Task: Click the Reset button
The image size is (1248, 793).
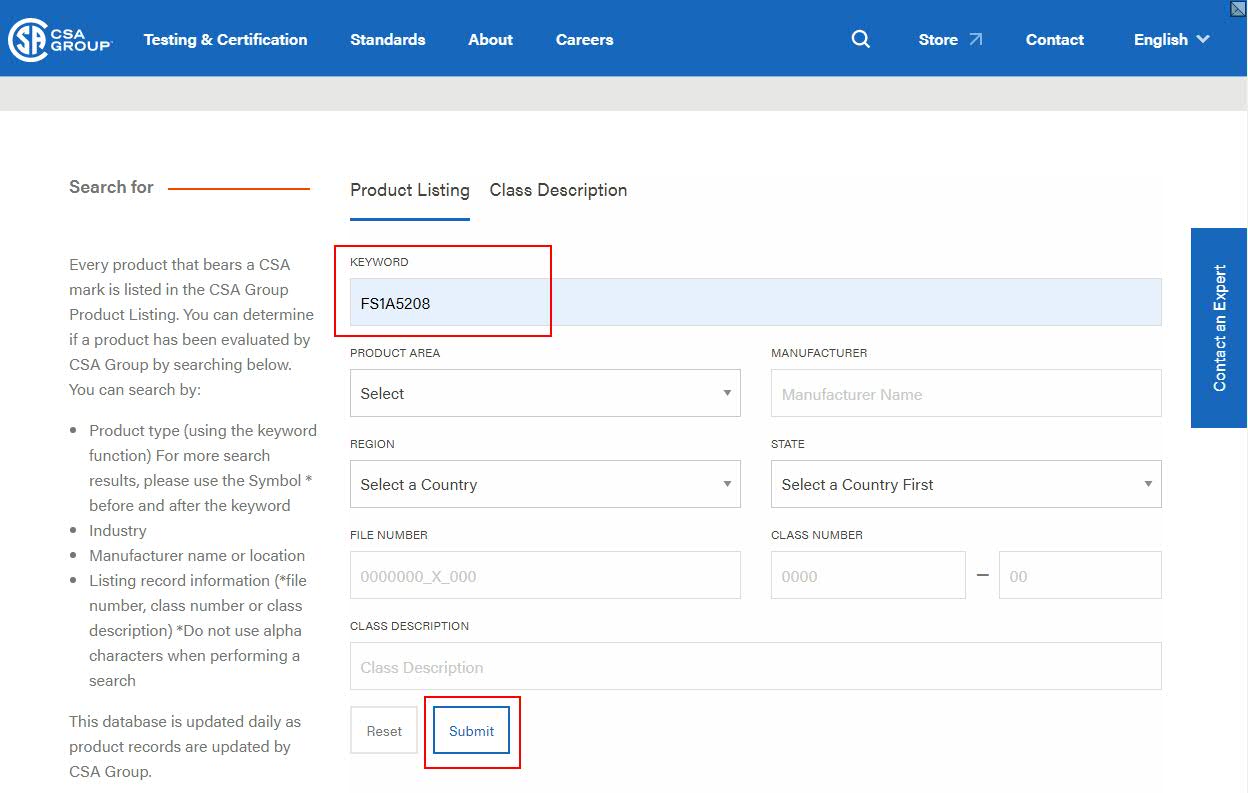Action: (384, 731)
